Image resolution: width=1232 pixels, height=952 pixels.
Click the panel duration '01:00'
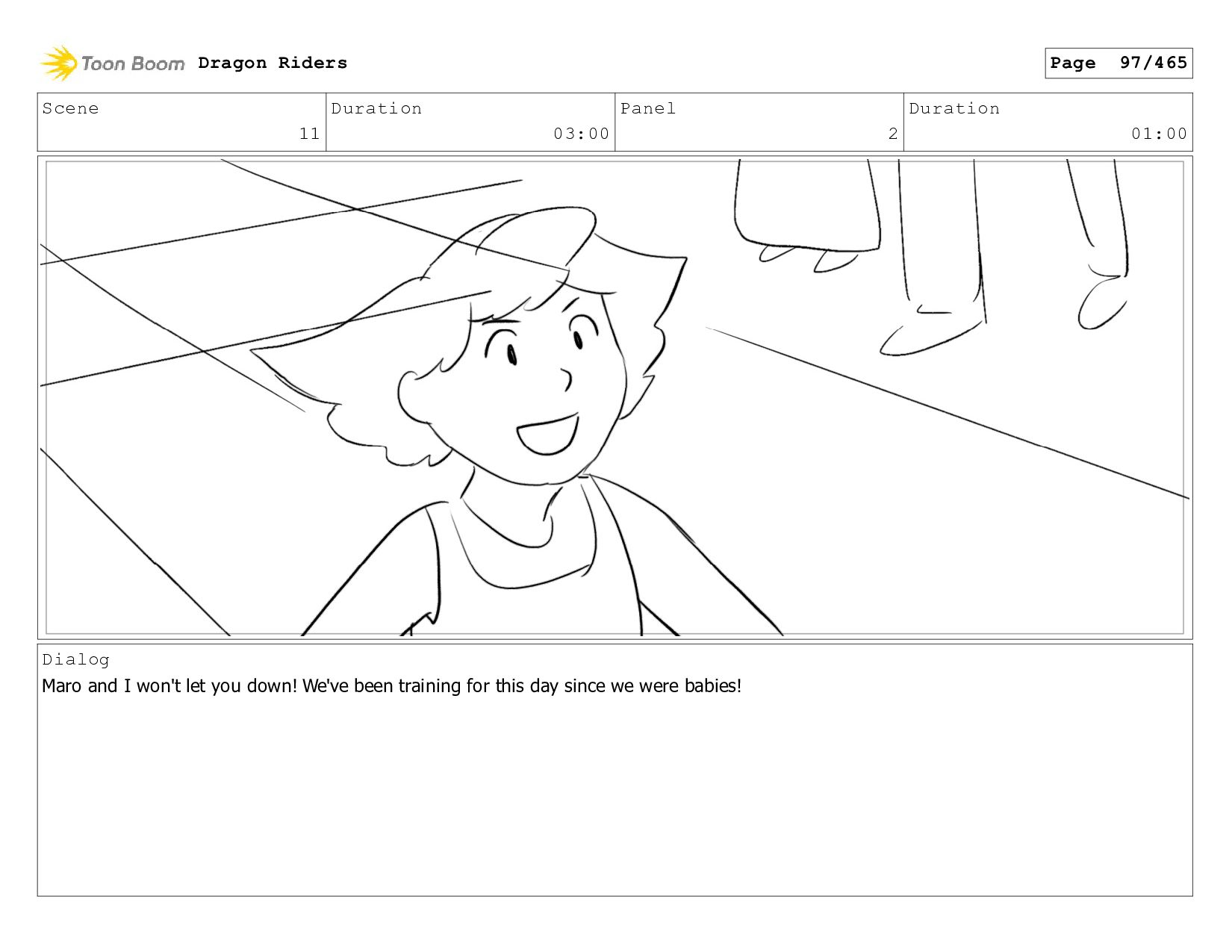pyautogui.click(x=1159, y=134)
